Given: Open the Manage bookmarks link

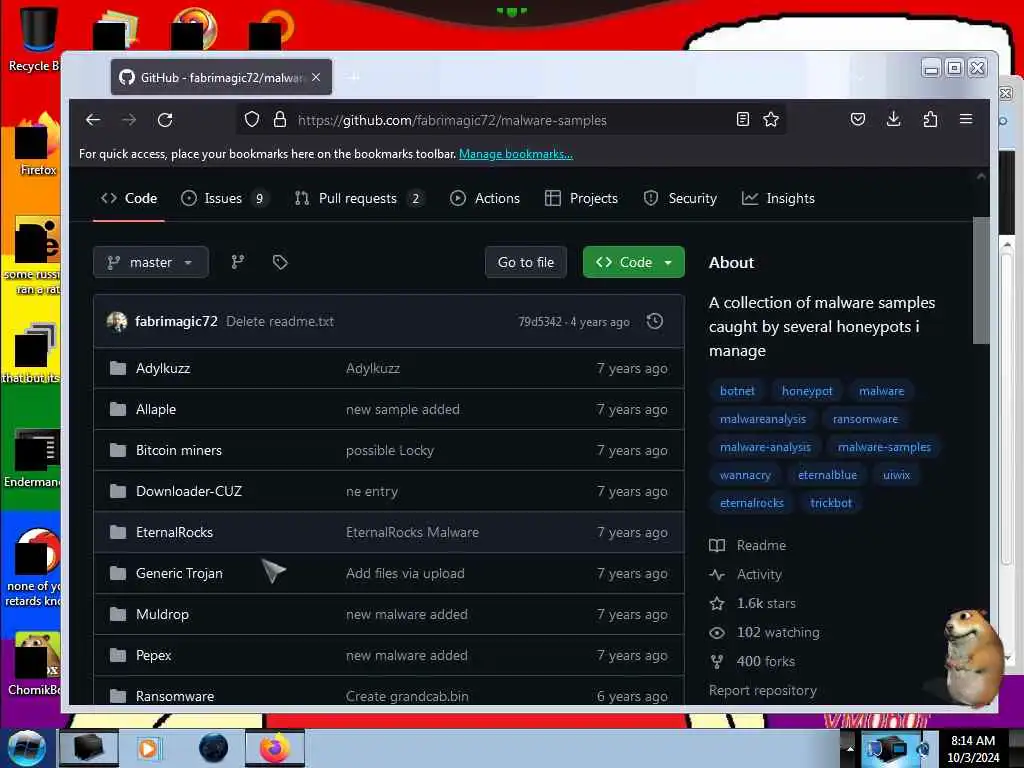Looking at the screenshot, I should (x=516, y=154).
